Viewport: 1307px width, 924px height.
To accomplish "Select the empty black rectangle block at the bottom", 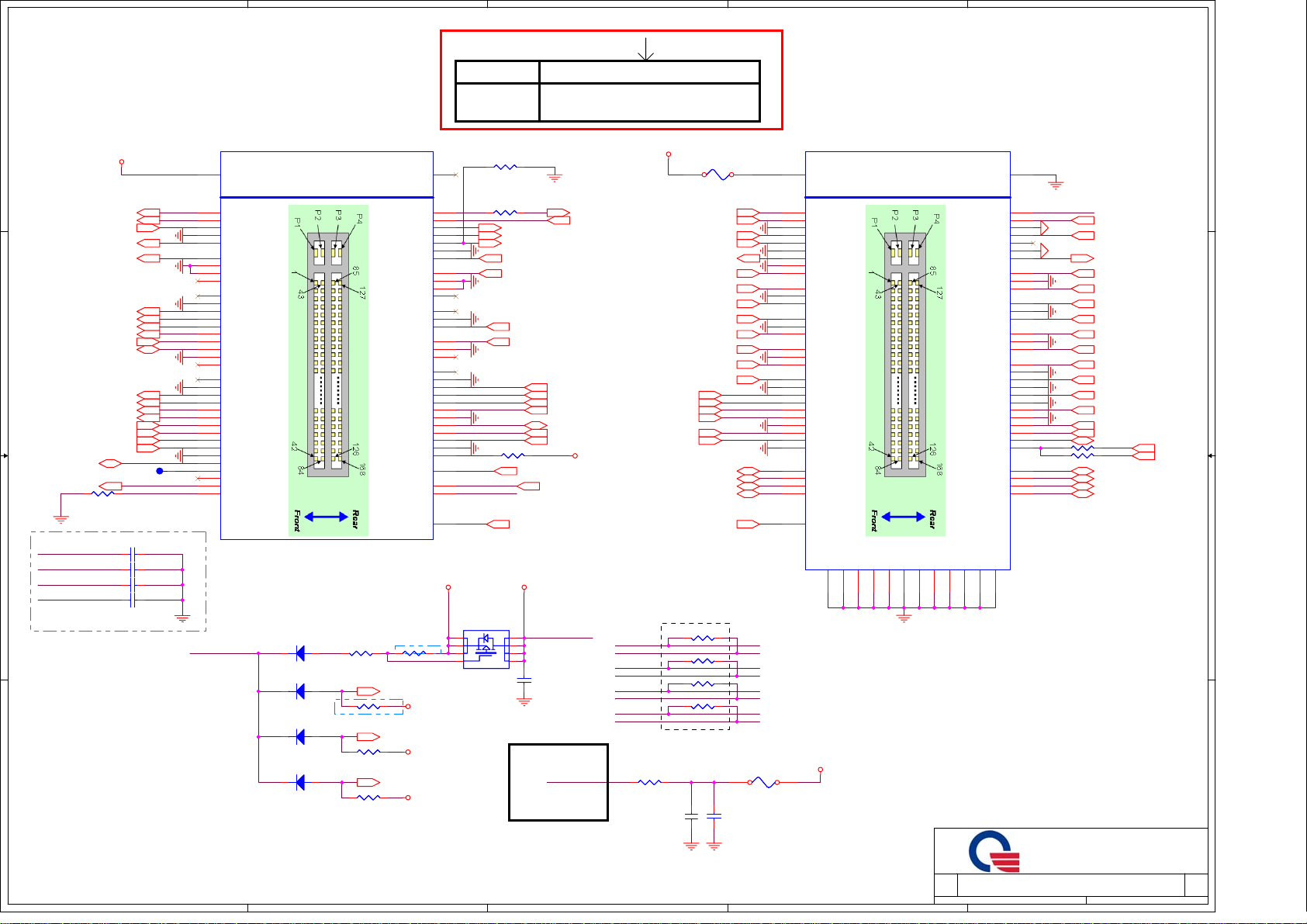I will 558,782.
